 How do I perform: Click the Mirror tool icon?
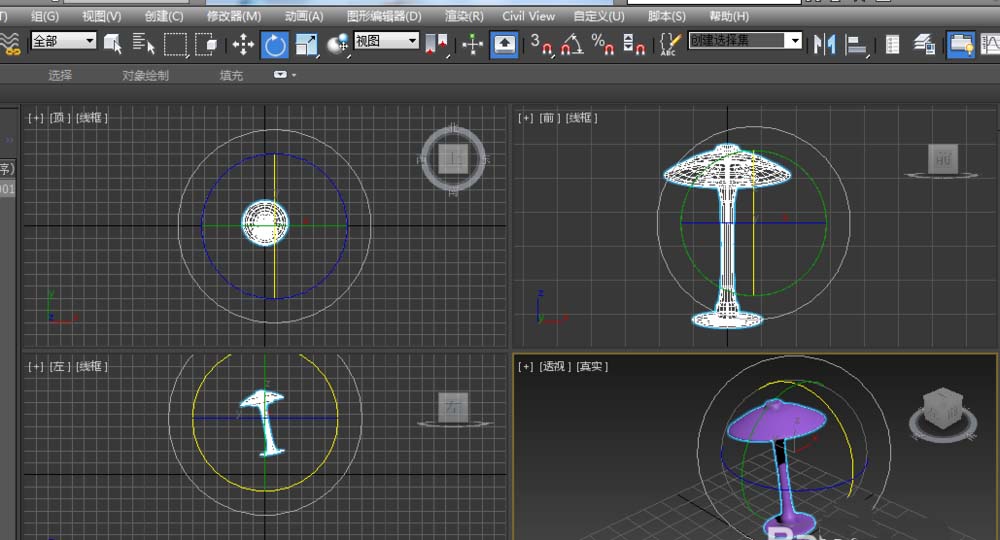(824, 44)
